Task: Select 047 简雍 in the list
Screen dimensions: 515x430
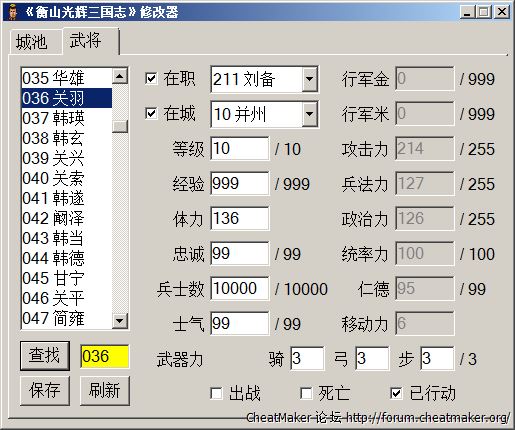Action: [x=67, y=318]
